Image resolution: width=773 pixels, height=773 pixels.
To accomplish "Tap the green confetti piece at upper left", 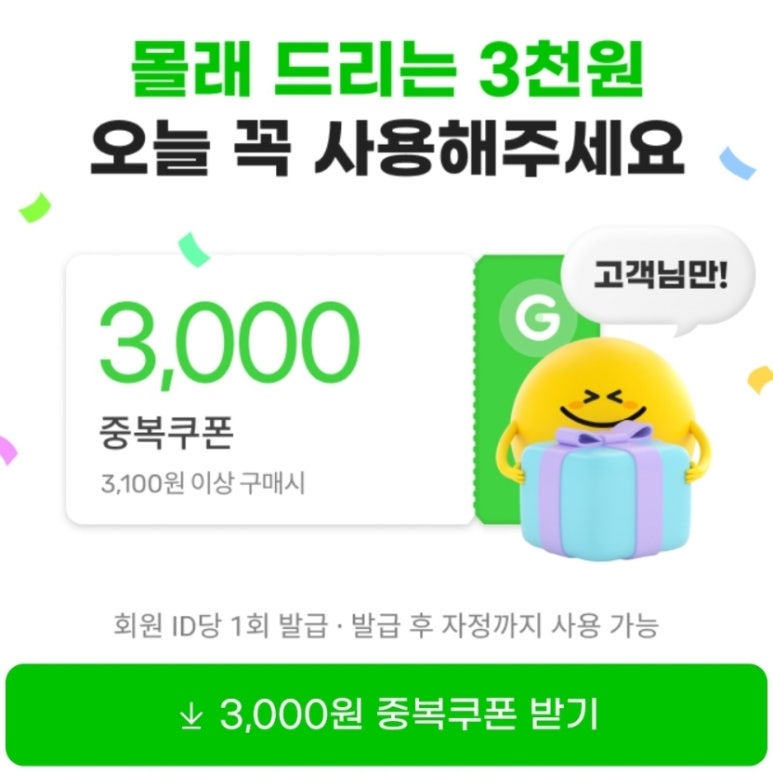I will click(35, 208).
